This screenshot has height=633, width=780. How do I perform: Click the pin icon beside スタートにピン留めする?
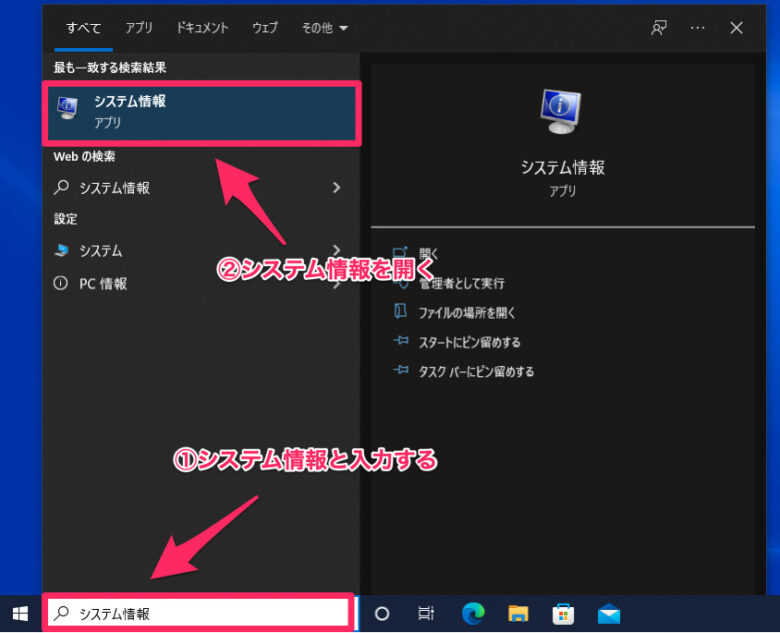[x=400, y=341]
